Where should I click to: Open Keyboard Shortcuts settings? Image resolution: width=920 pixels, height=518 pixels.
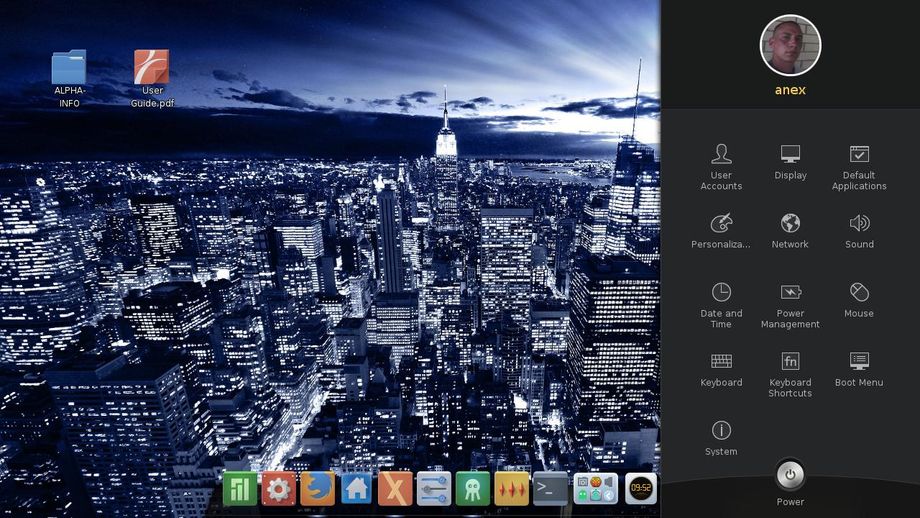coord(790,371)
